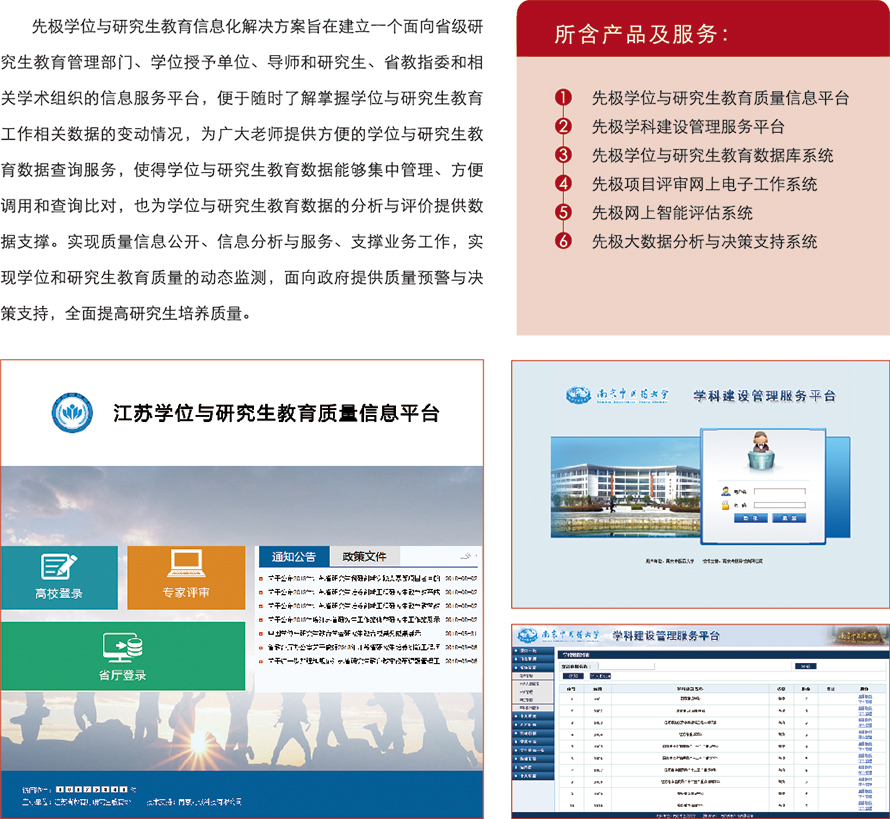890x819 pixels.
Task: Switch to the 通知公告 tab
Action: [x=294, y=557]
